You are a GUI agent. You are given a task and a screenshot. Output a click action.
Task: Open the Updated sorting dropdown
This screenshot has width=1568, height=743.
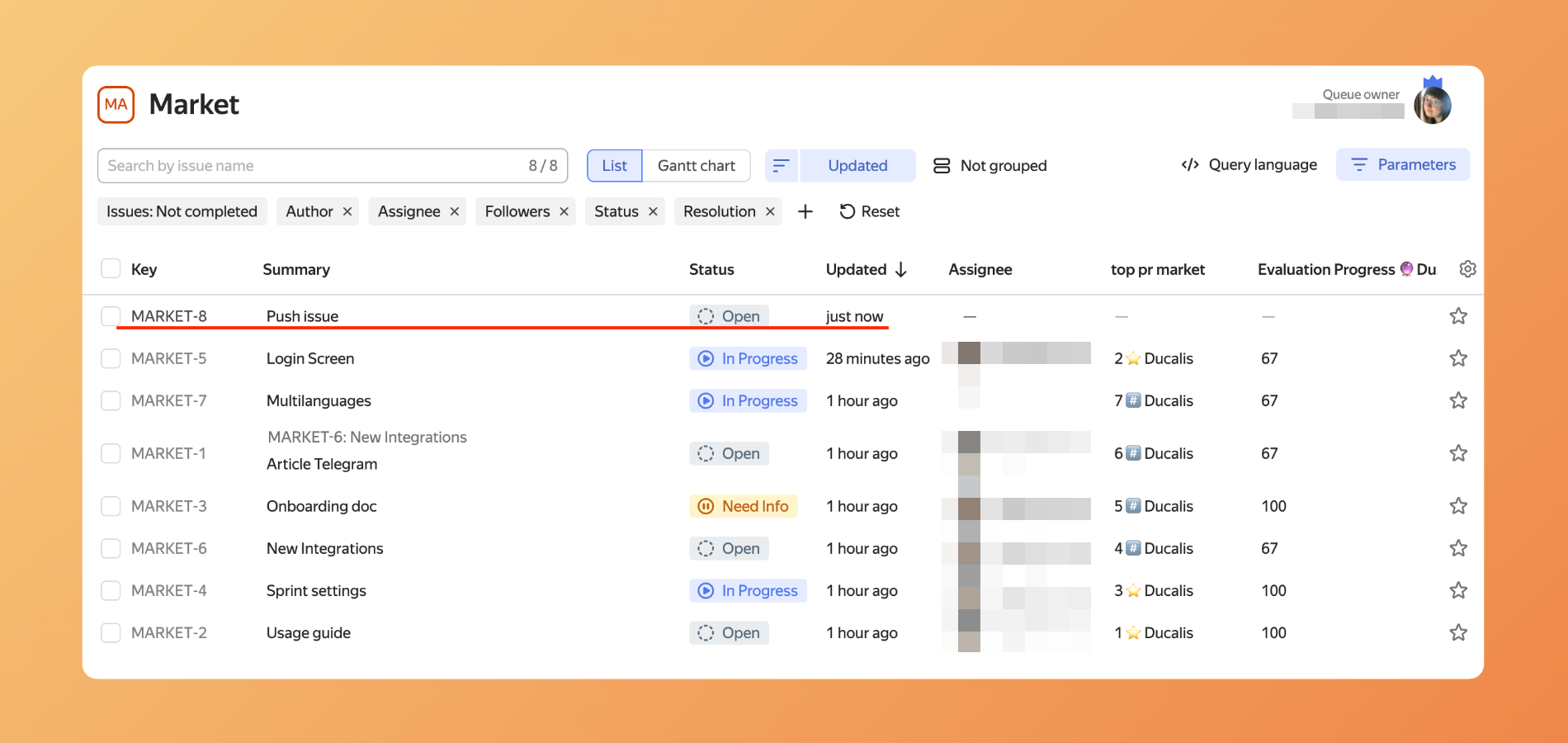[x=857, y=165]
